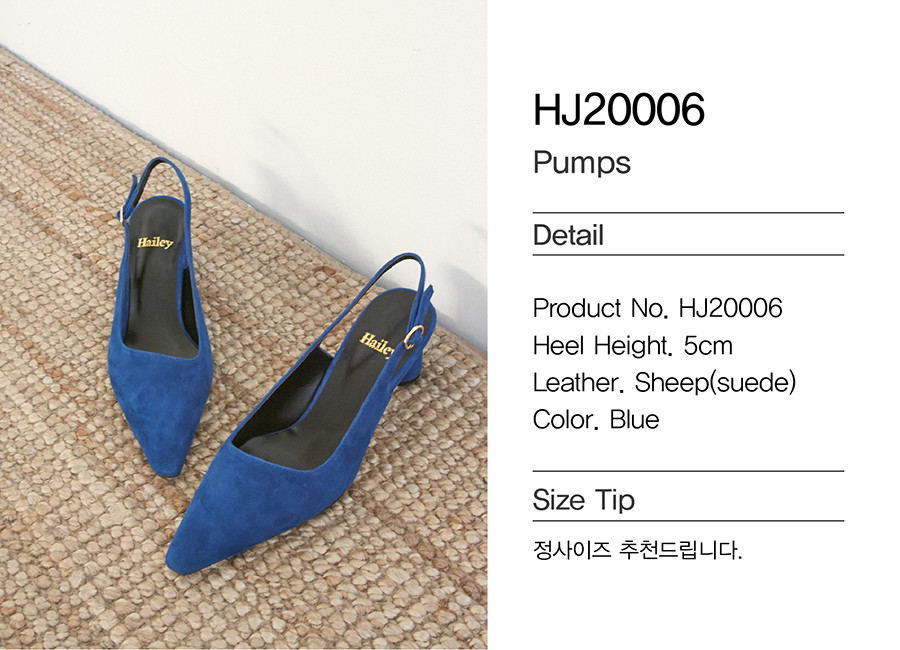
Task: Click the gold Hailey logo on left shoe
Action: (154, 242)
